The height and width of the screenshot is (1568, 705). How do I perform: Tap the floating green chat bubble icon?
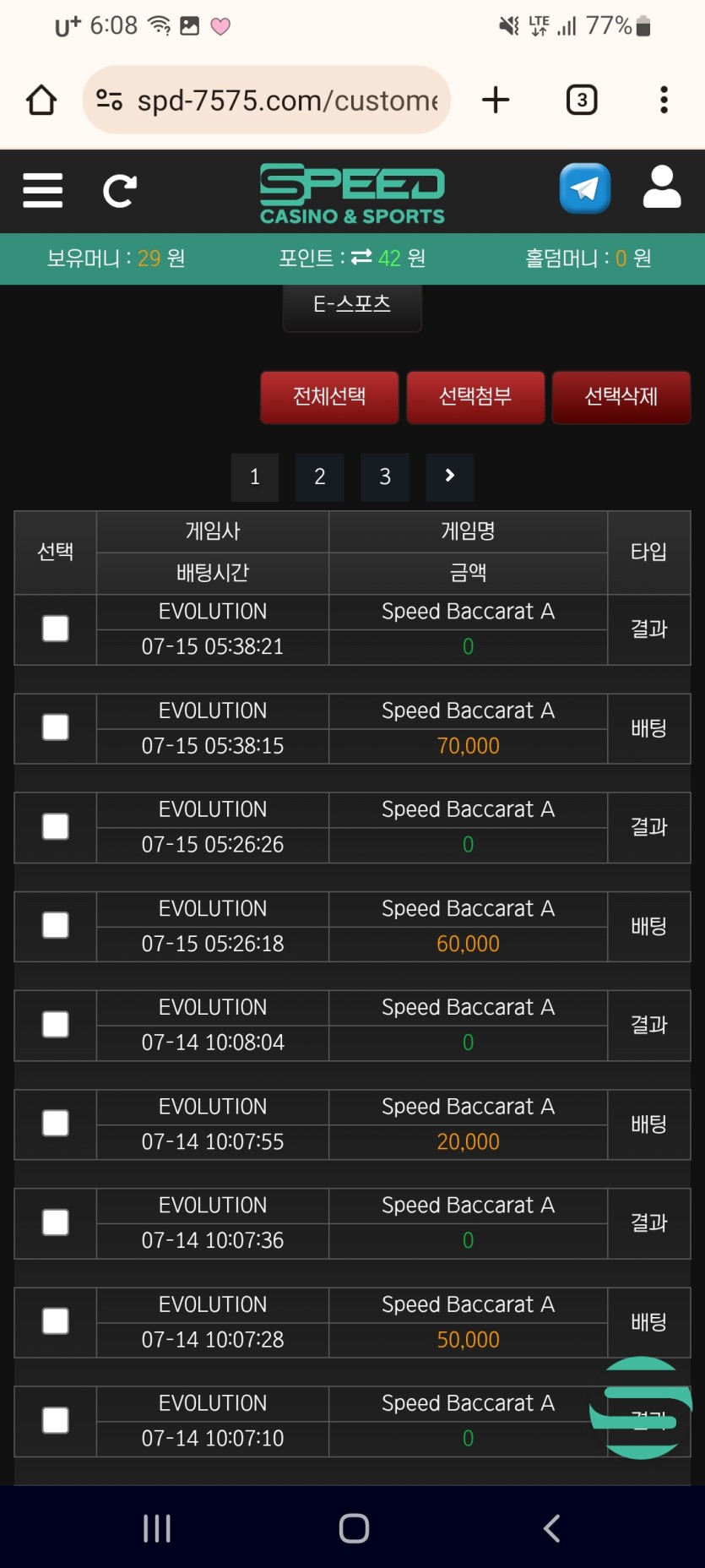[x=642, y=1407]
